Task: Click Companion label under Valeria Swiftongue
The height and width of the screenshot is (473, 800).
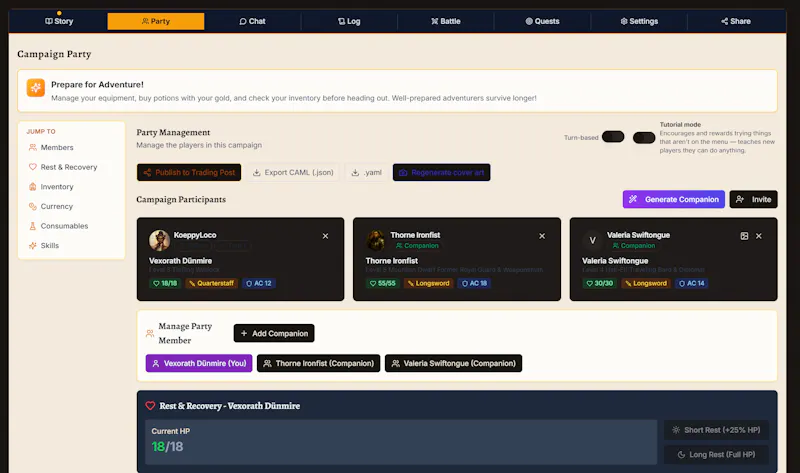Action: tap(634, 246)
